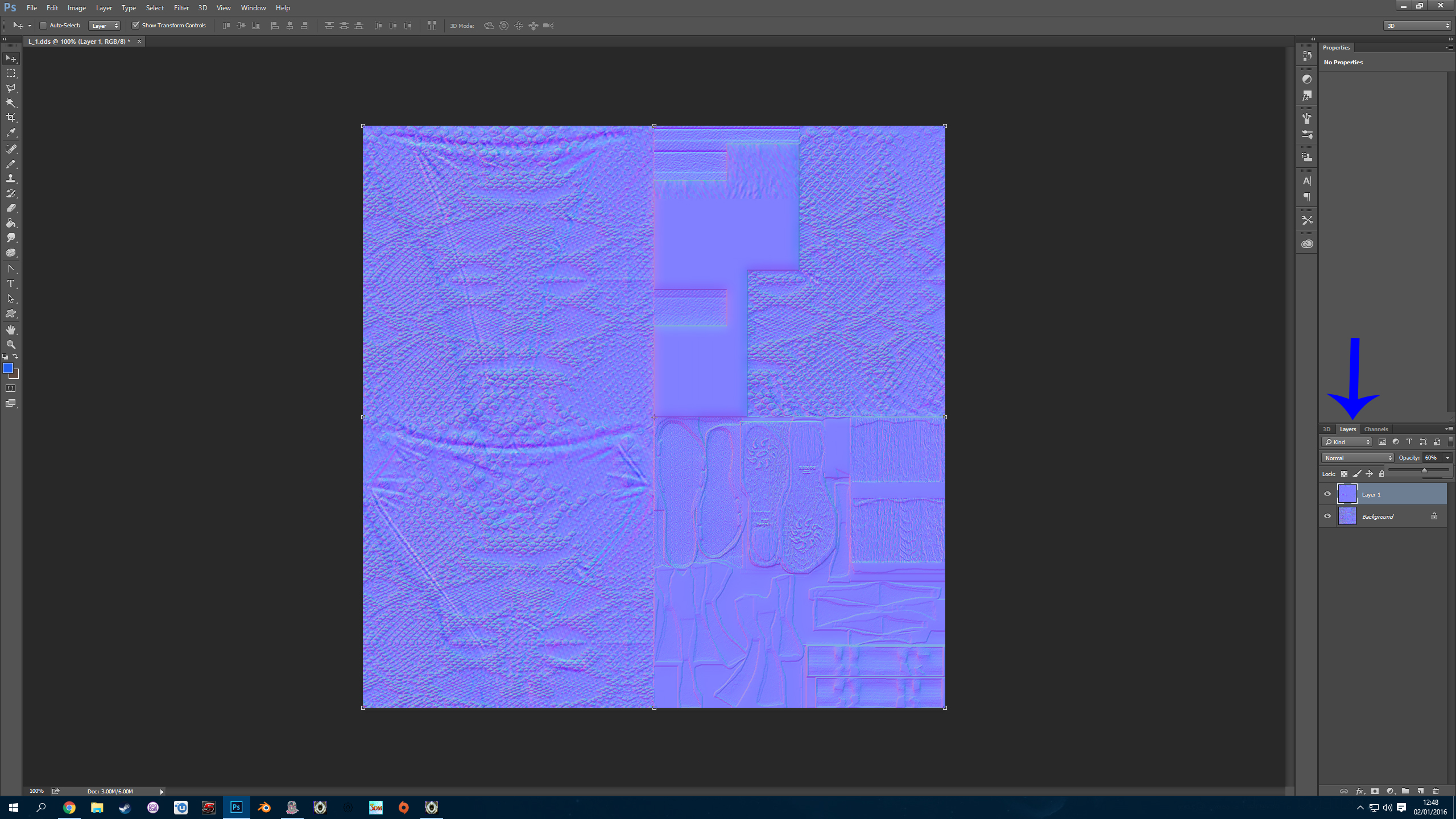The height and width of the screenshot is (819, 1456).
Task: Choose the Eyedropper tool
Action: (x=11, y=133)
